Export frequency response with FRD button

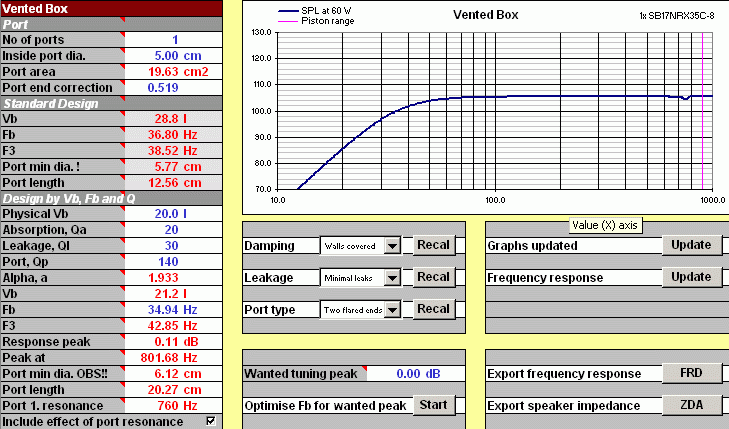point(690,373)
